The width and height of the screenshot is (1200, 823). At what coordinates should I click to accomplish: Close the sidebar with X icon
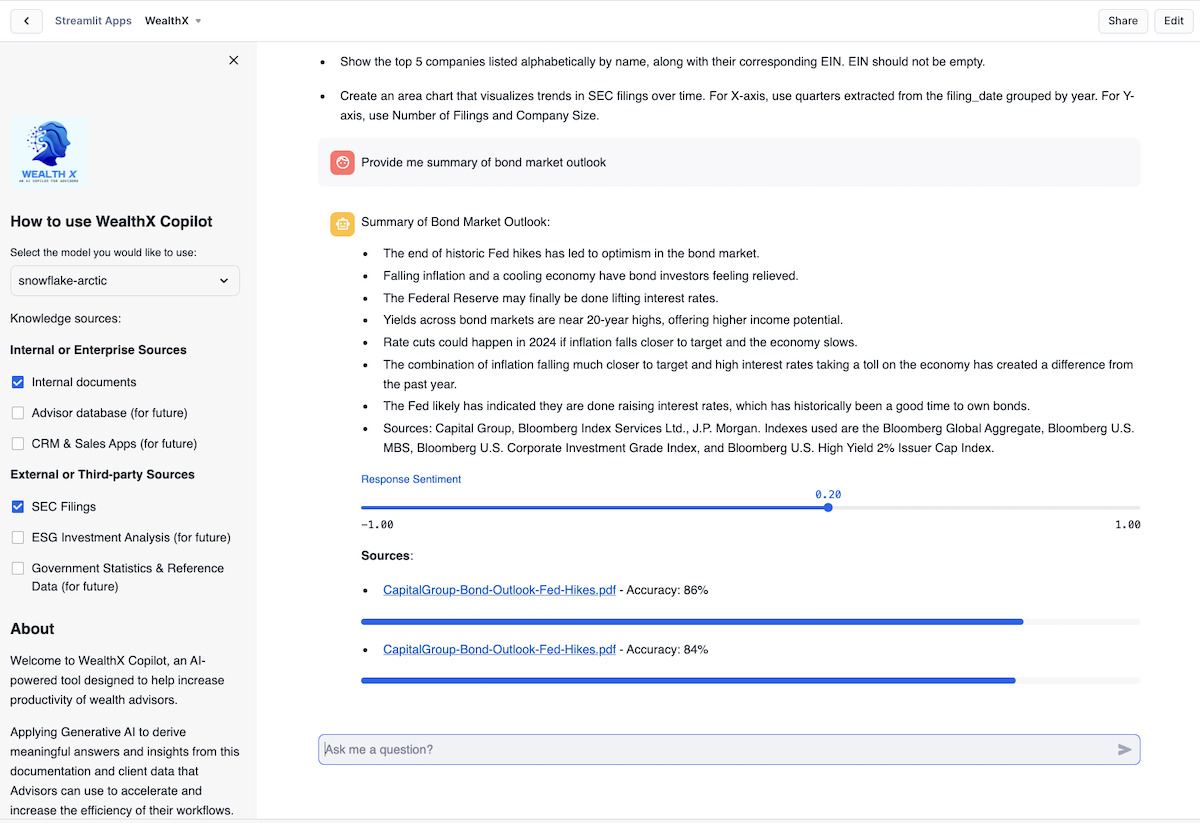pyautogui.click(x=234, y=60)
